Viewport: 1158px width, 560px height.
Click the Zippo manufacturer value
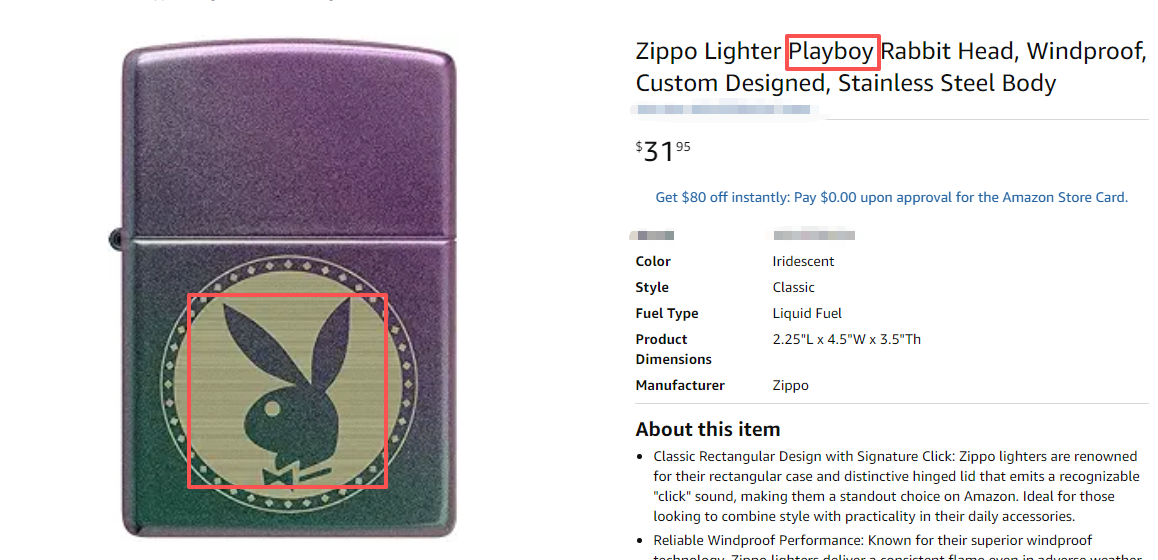pyautogui.click(x=790, y=385)
